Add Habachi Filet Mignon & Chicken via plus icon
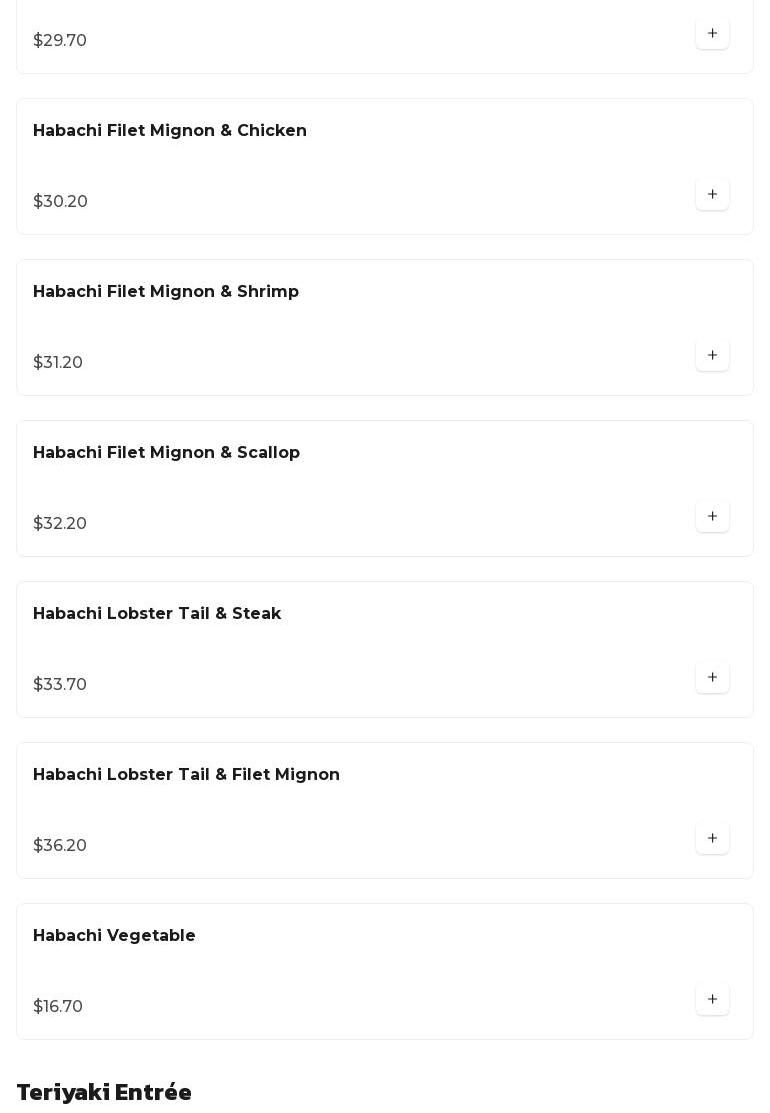This screenshot has height=1113, width=770. pos(712,194)
